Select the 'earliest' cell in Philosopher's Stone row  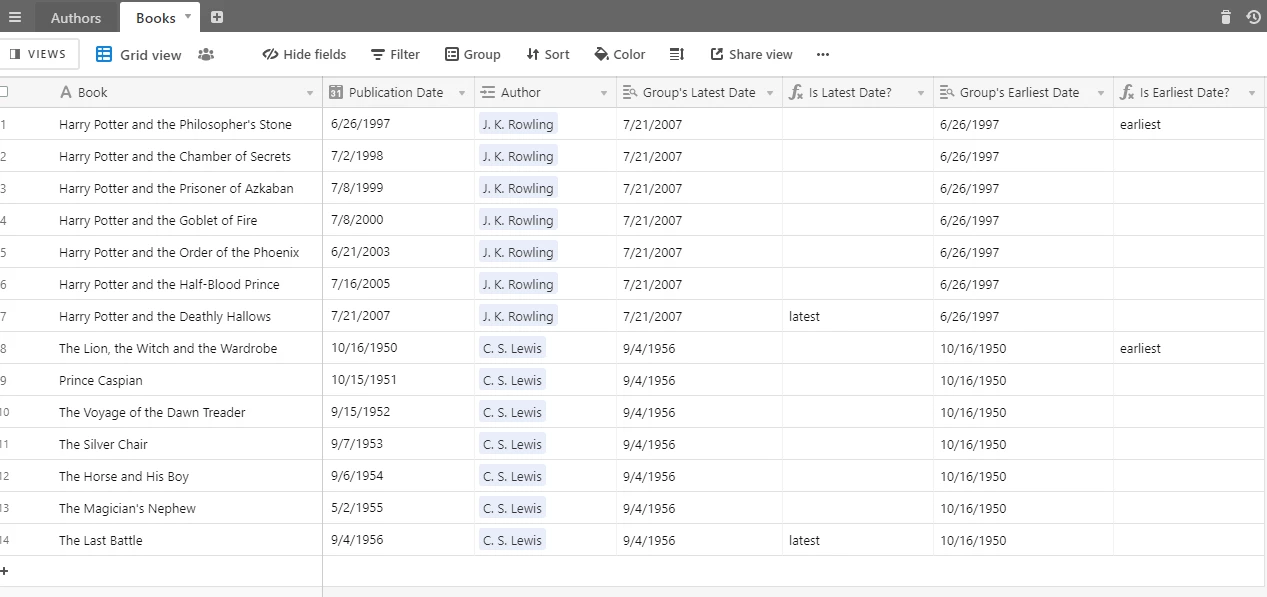[x=1189, y=124]
